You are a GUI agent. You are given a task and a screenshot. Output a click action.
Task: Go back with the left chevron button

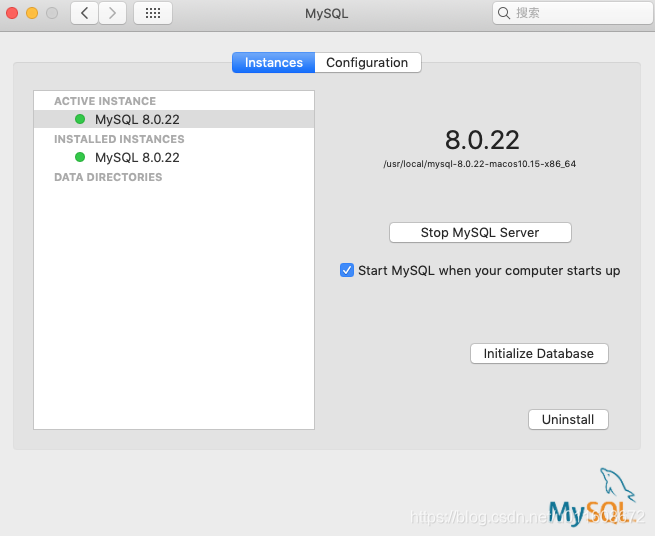click(84, 13)
